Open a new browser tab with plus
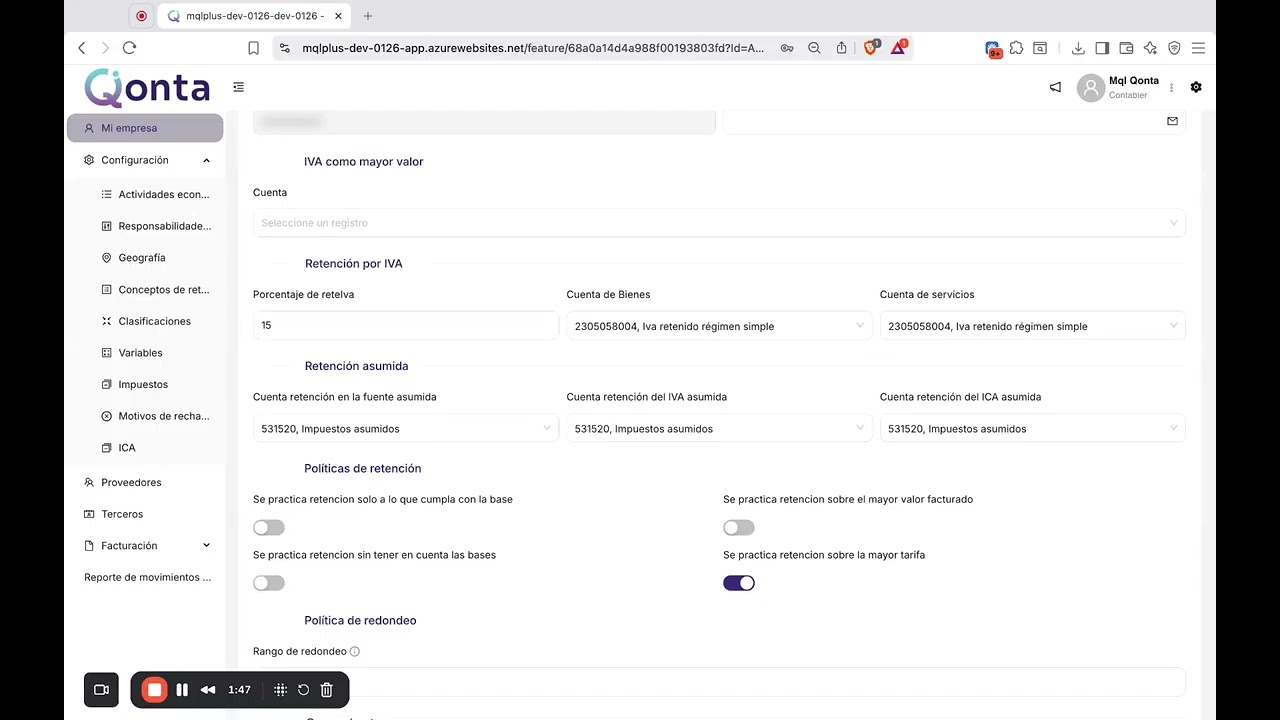1280x720 pixels. click(368, 16)
